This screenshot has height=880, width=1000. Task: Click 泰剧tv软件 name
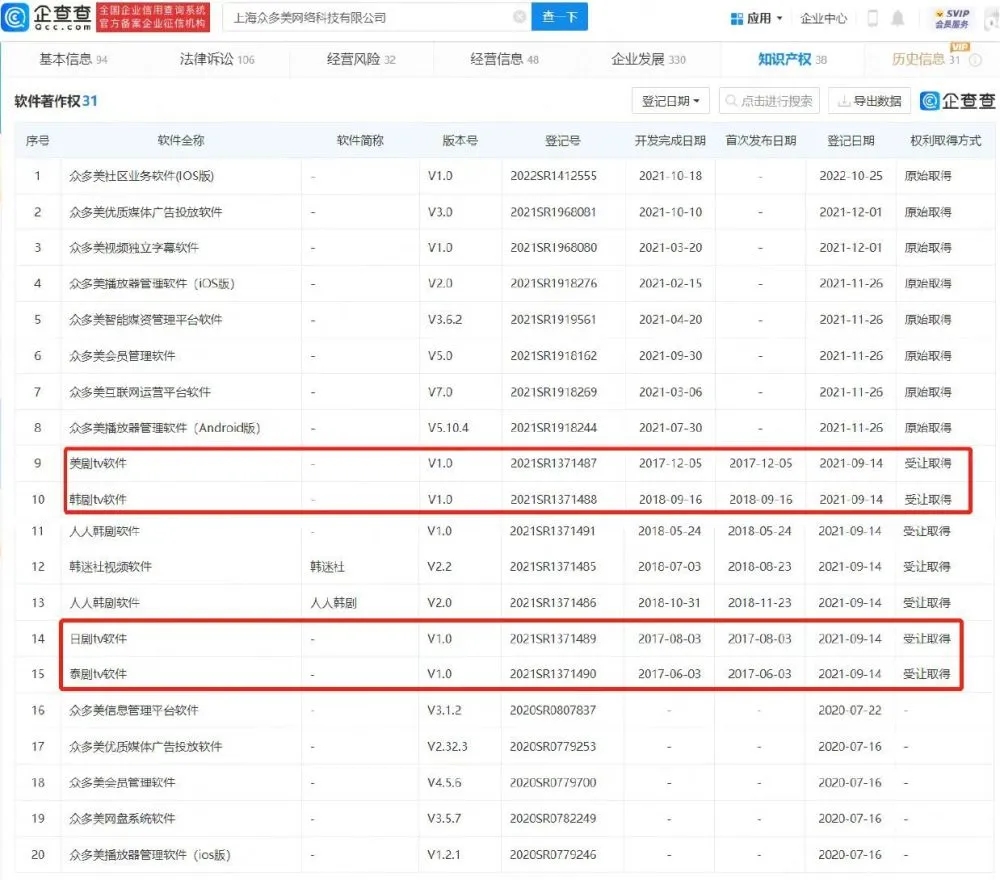(98, 674)
